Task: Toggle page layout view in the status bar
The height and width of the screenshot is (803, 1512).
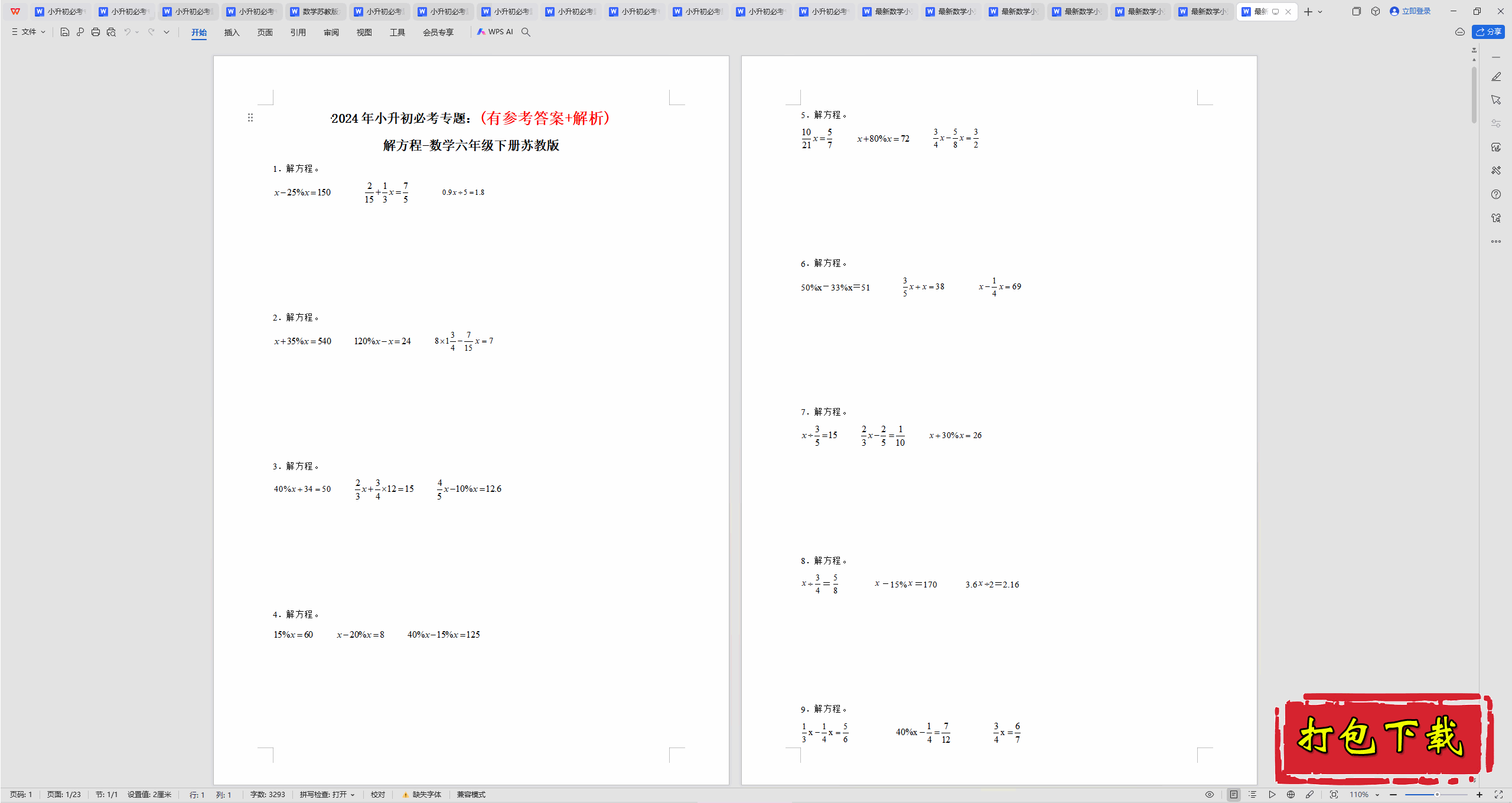Action: tap(1234, 795)
